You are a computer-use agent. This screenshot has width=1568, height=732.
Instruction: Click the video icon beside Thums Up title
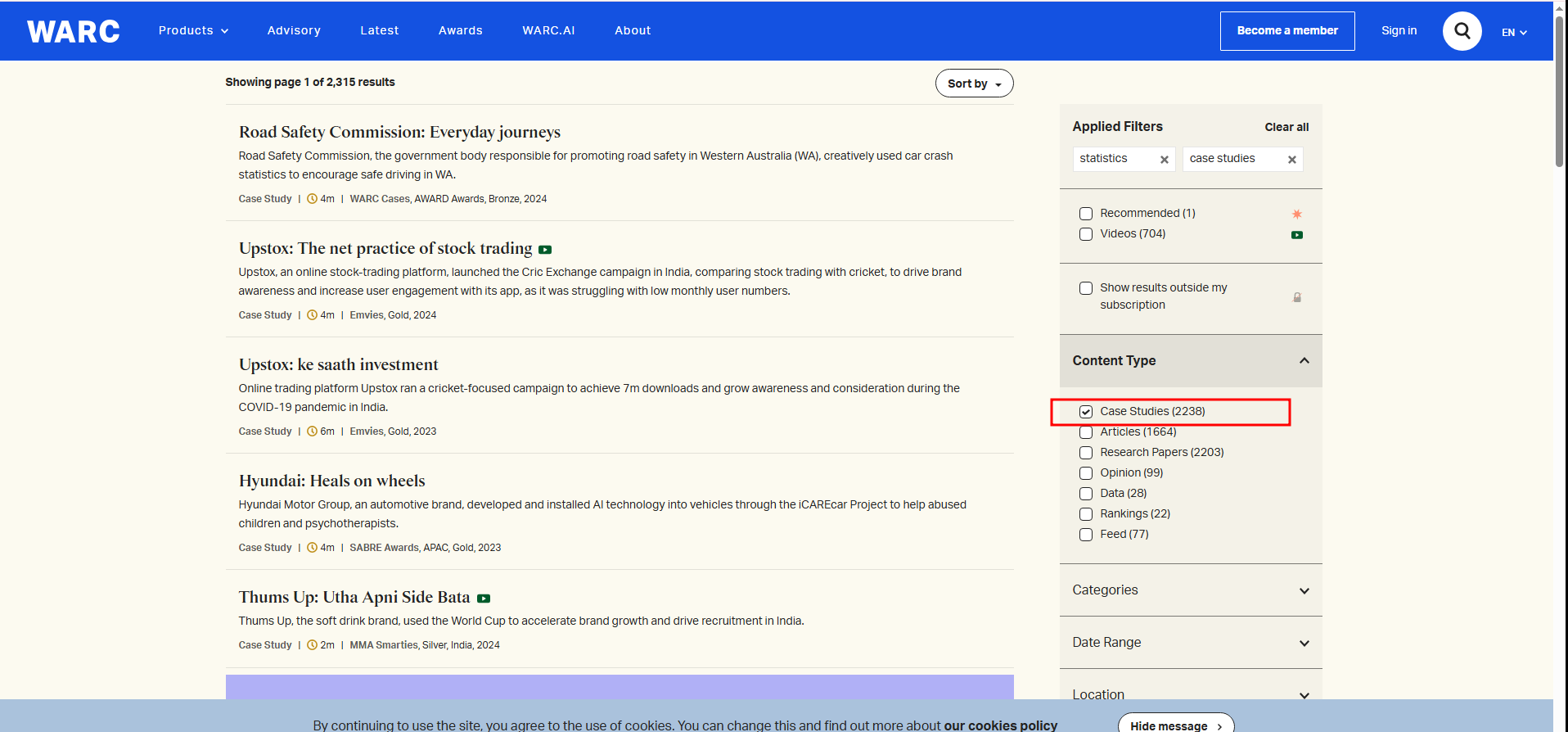coord(484,599)
